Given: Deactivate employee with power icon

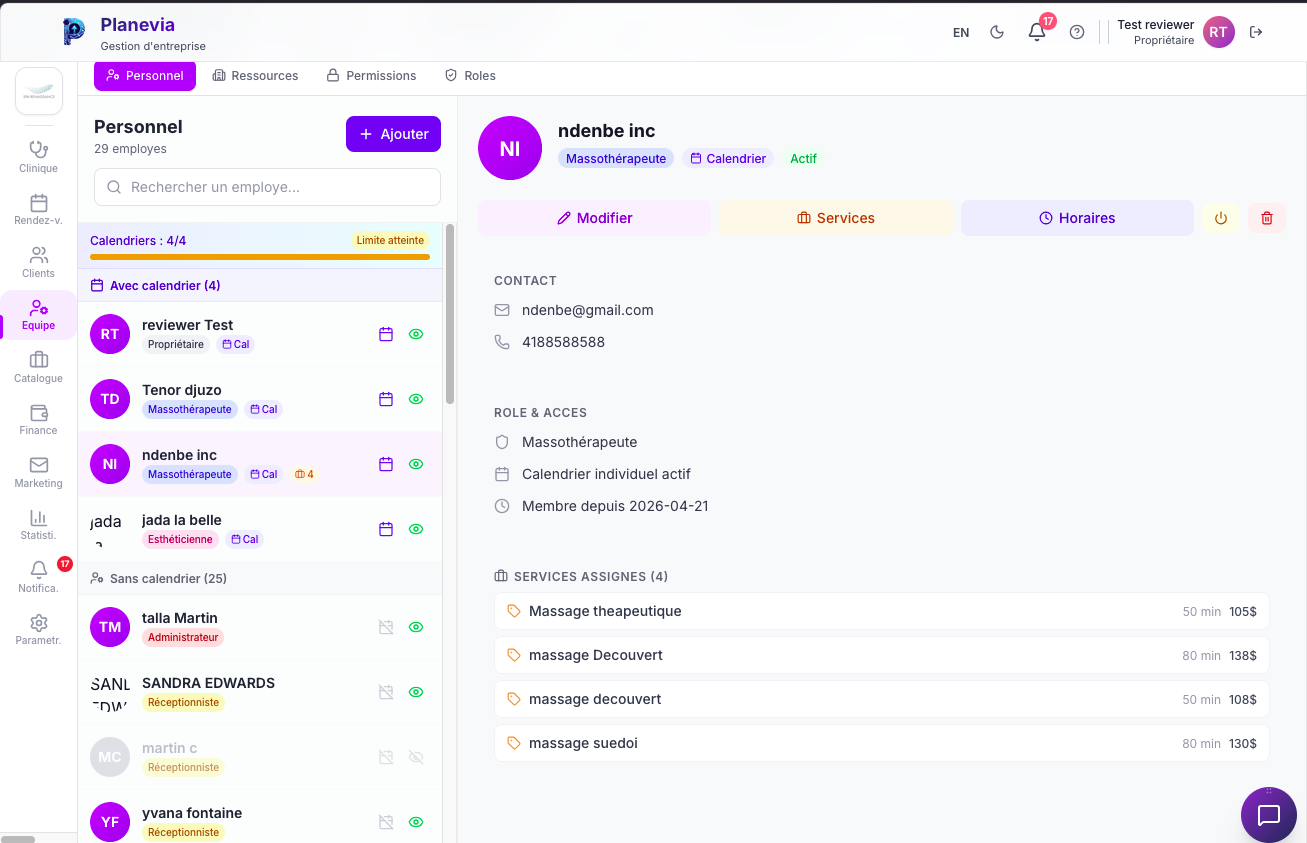Looking at the screenshot, I should 1221,218.
